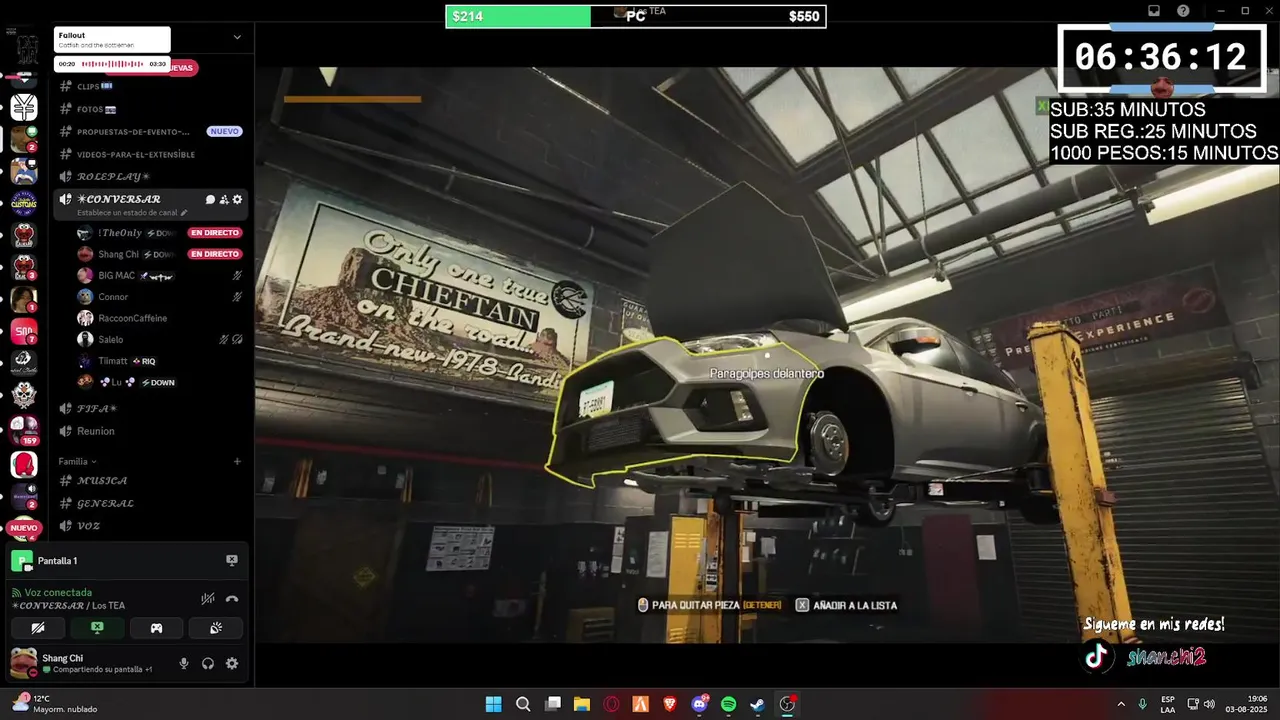
Task: Open Discord from the taskbar
Action: pos(699,704)
